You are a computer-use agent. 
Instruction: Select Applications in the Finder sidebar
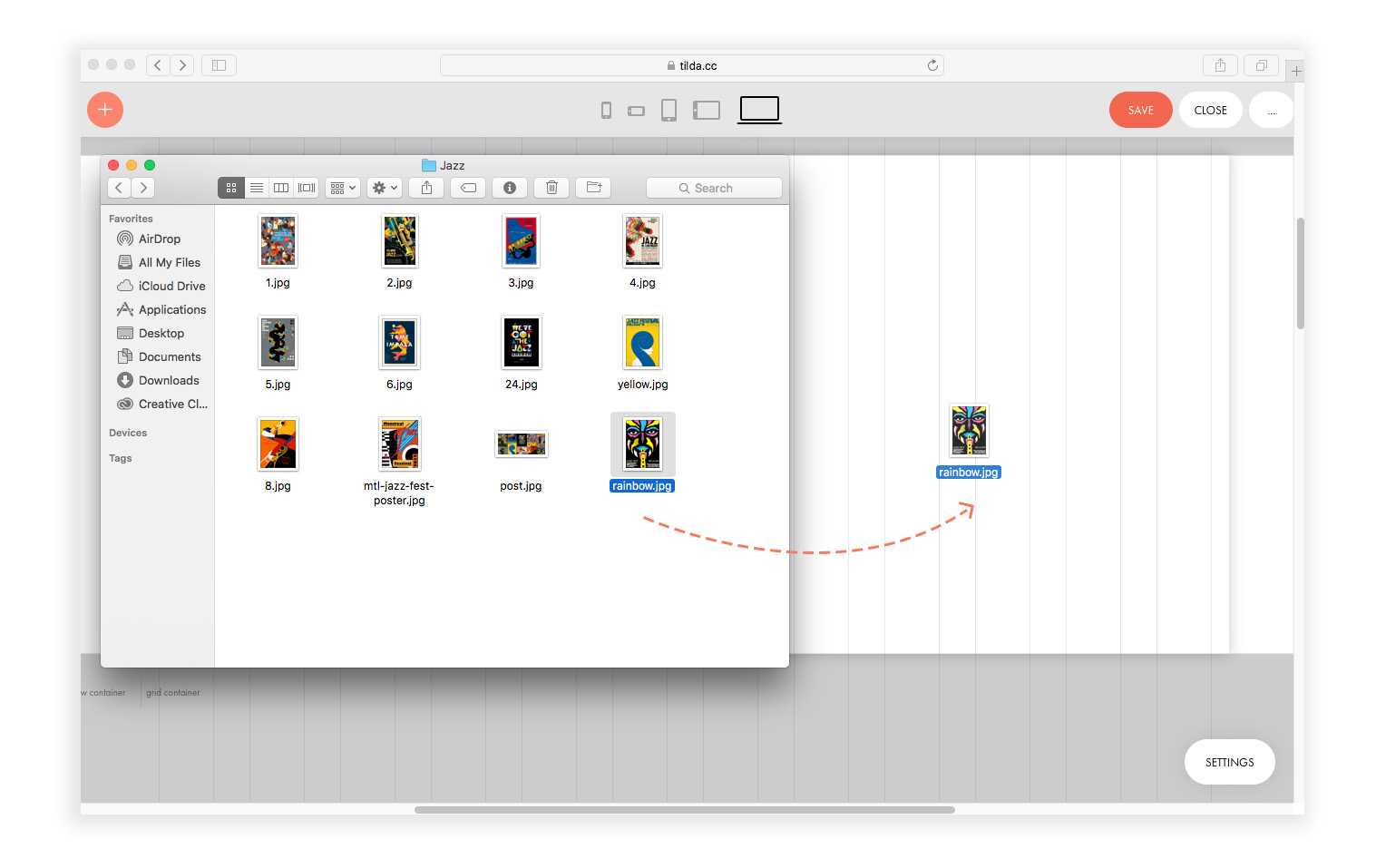pyautogui.click(x=171, y=309)
